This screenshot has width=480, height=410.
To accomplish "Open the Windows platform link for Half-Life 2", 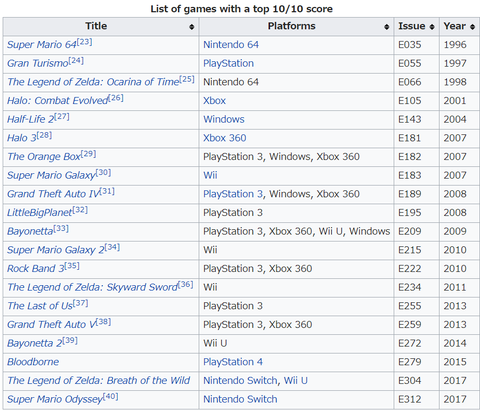I will coord(224,119).
